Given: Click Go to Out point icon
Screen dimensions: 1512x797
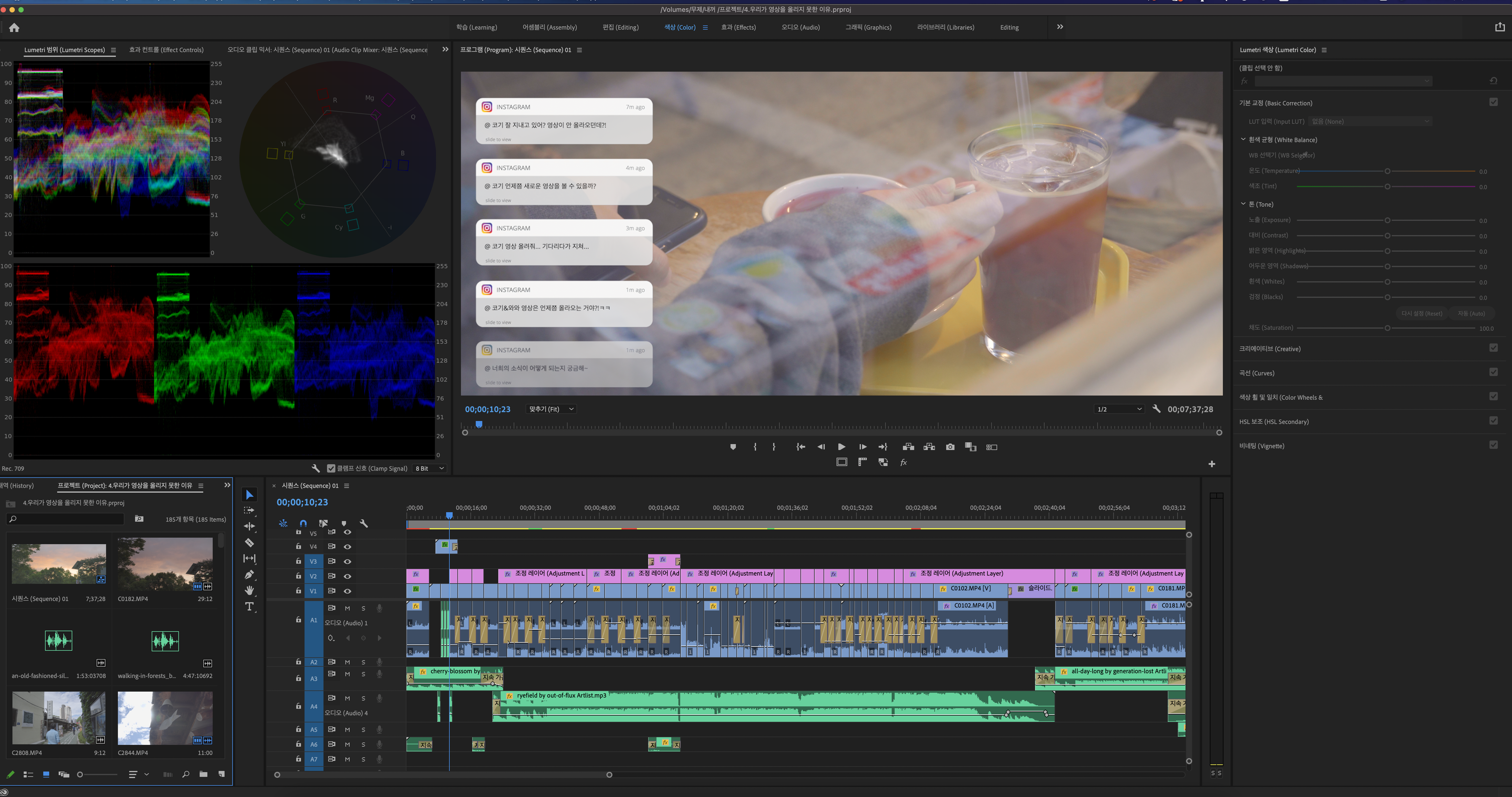Looking at the screenshot, I should (x=883, y=447).
